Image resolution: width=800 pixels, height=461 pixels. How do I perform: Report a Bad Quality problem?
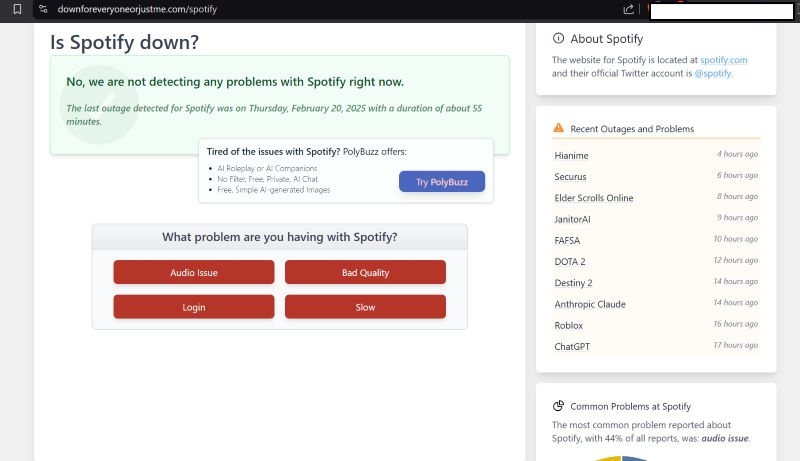(365, 272)
